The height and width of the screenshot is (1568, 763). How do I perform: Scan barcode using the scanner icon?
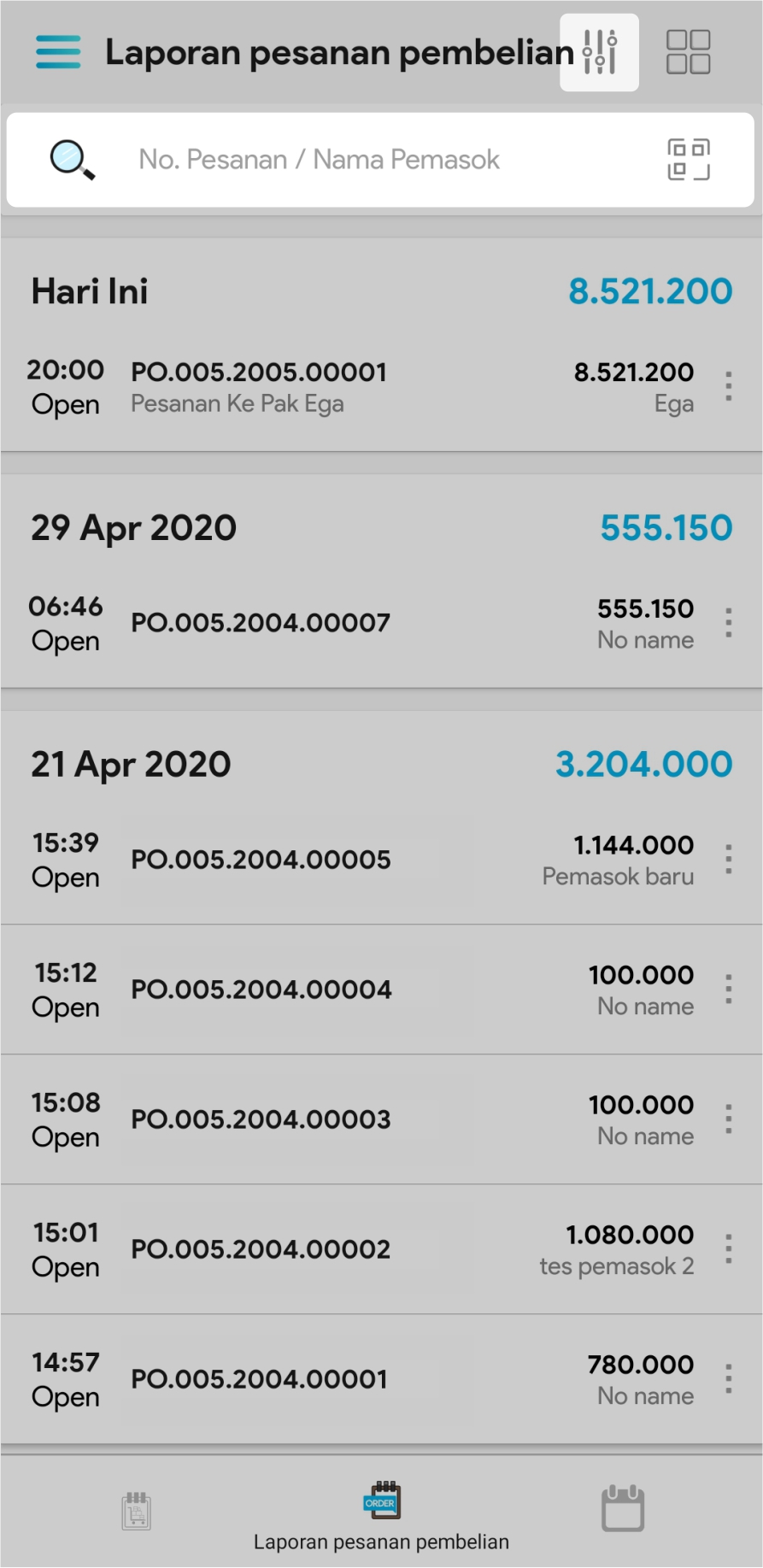point(688,160)
